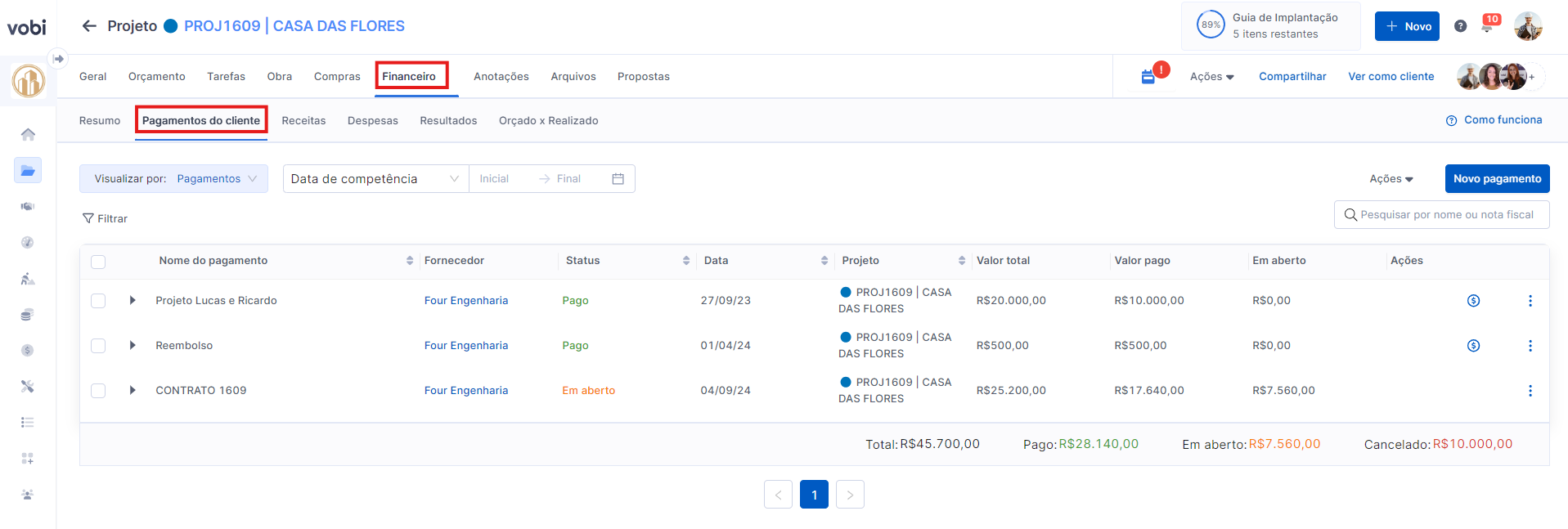Sort by Data column
1568x529 pixels.
(x=824, y=261)
